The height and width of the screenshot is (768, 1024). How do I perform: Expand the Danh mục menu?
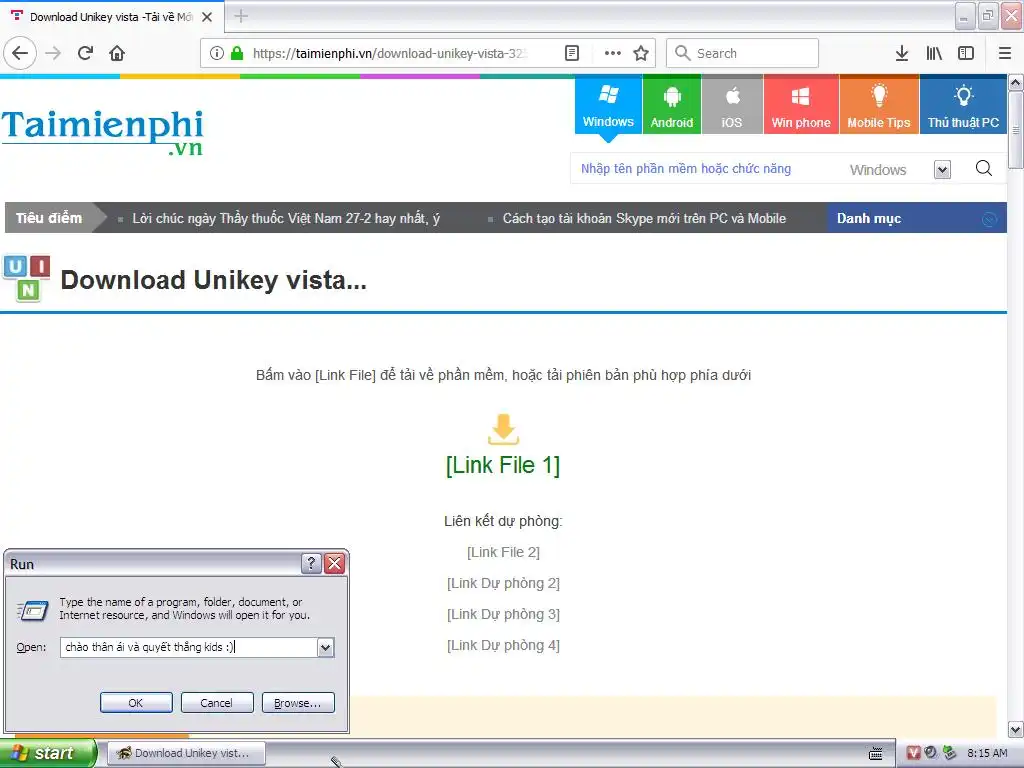pyautogui.click(x=917, y=218)
